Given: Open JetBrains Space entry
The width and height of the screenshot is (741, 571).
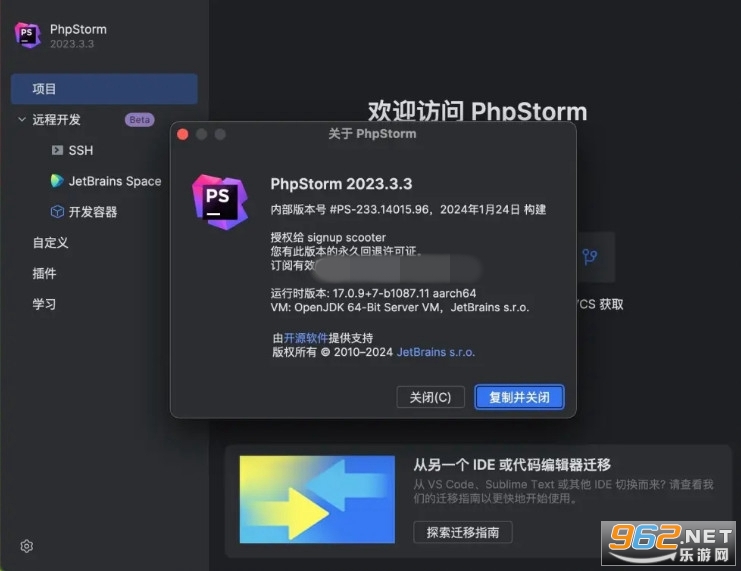Looking at the screenshot, I should 115,181.
